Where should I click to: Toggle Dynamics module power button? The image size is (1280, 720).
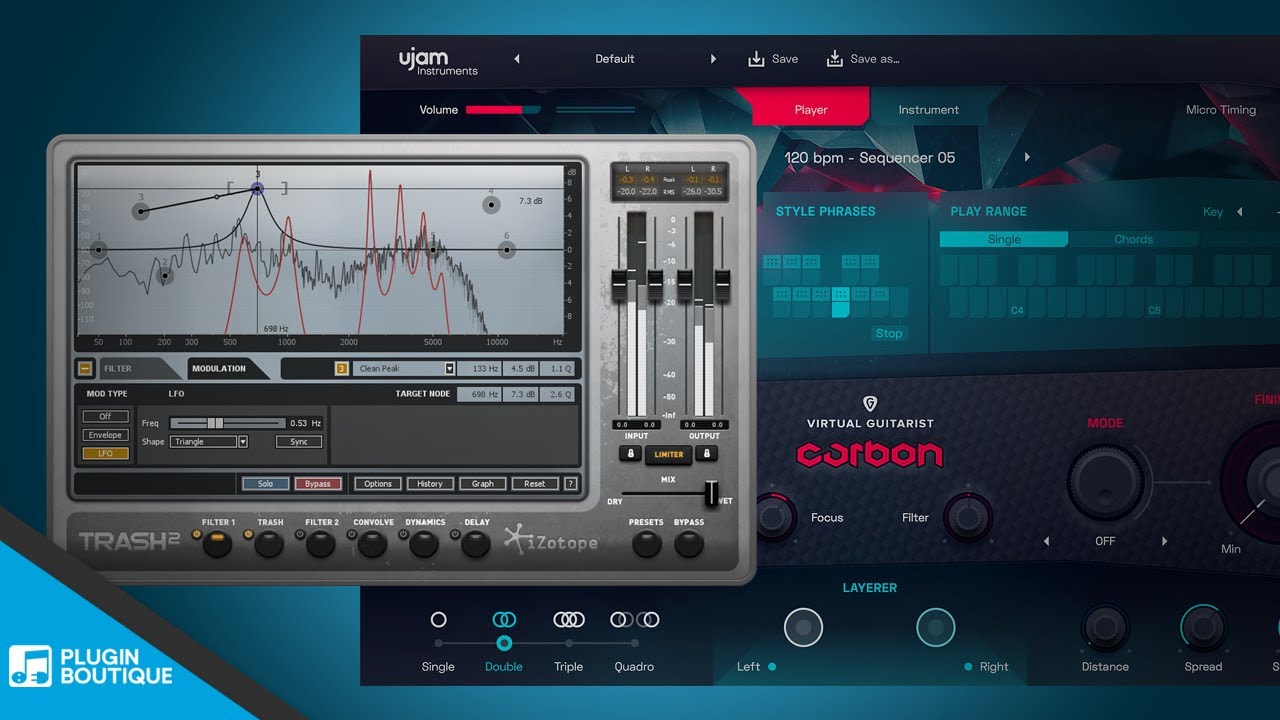(x=405, y=534)
